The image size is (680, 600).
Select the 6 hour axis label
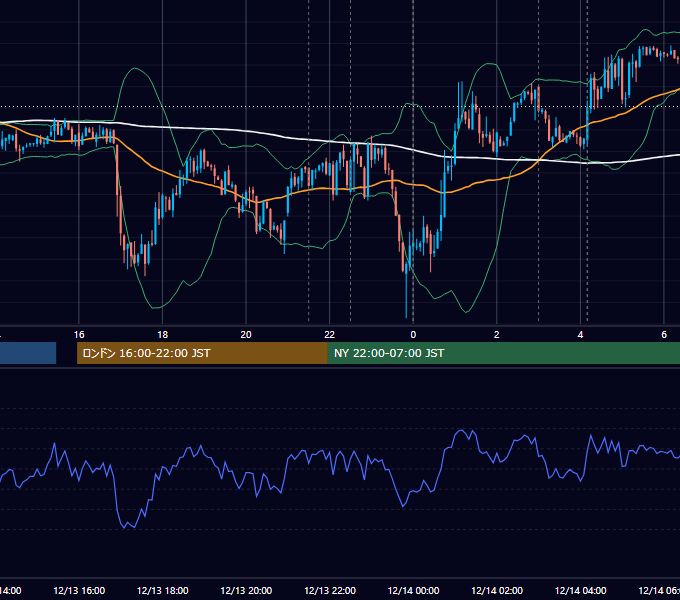(x=664, y=335)
